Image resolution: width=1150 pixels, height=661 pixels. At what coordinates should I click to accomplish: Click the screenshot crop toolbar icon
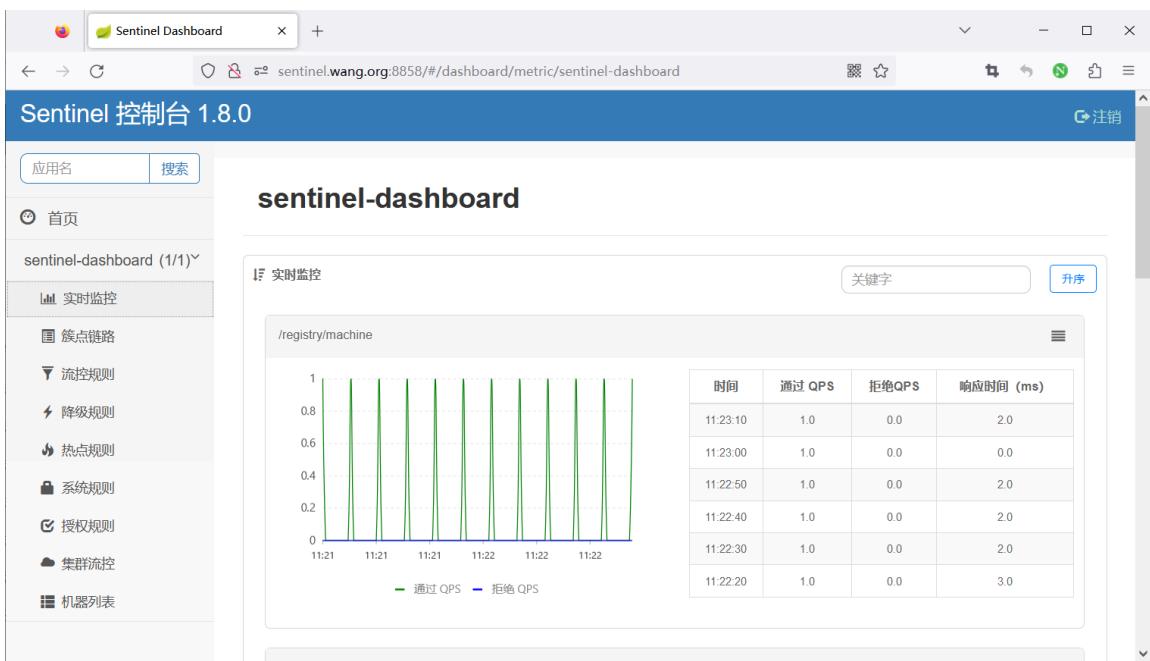[992, 70]
